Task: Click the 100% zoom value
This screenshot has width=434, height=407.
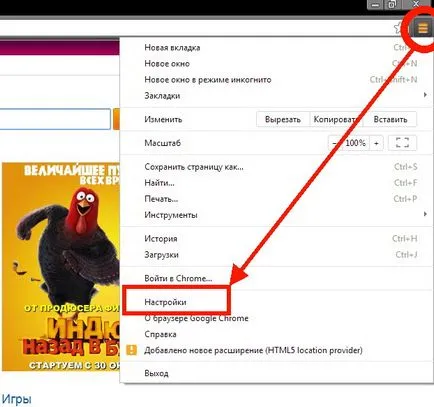Action: coord(355,143)
